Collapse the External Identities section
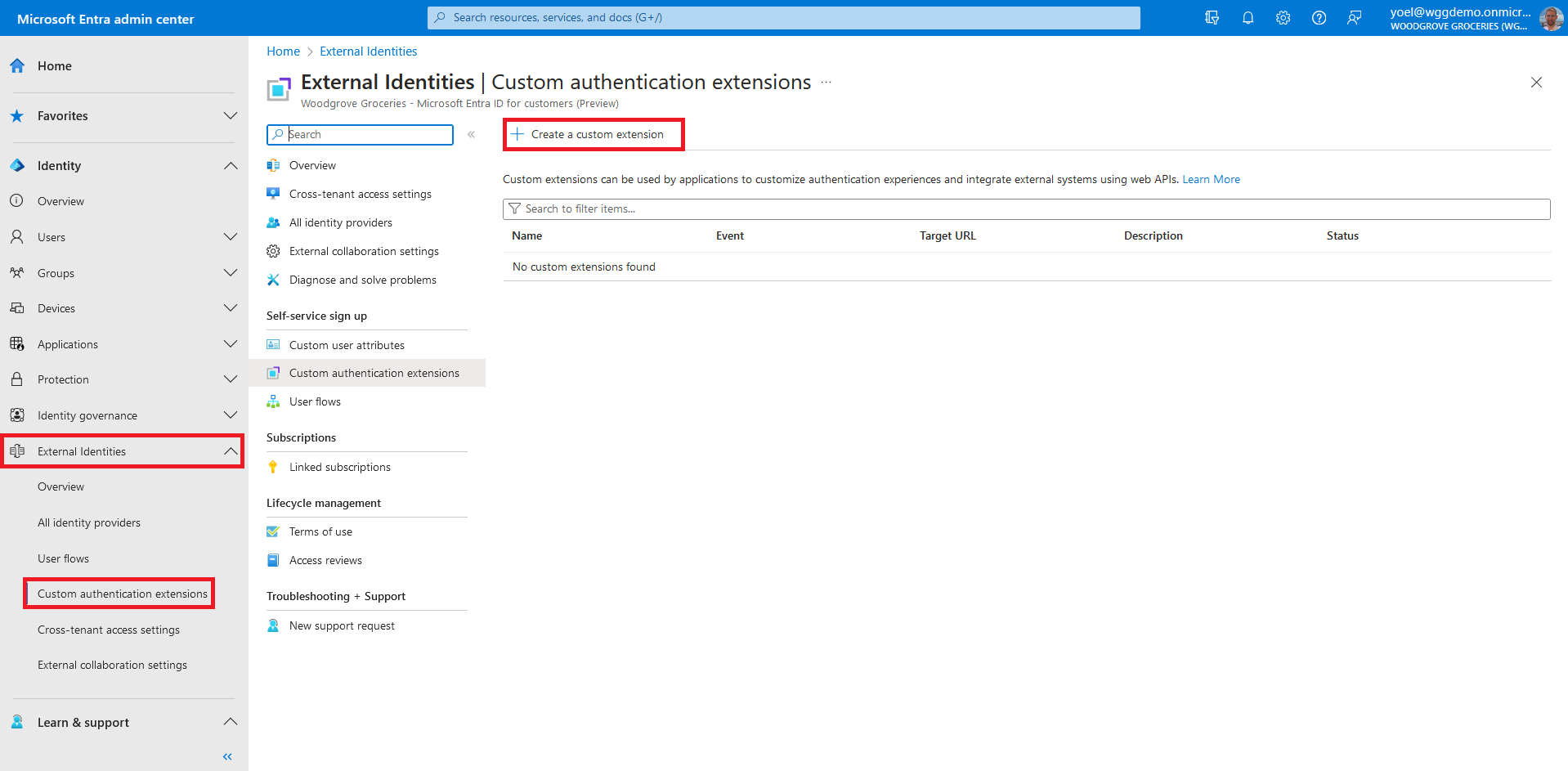This screenshot has width=1568, height=771. [231, 451]
